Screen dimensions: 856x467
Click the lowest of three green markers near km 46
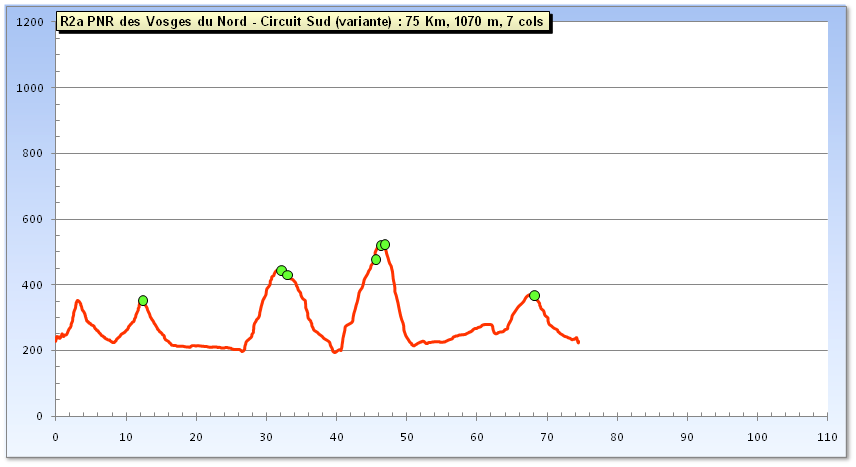point(376,259)
